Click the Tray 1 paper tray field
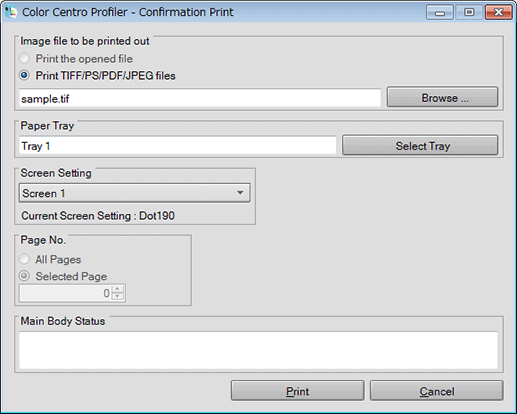The image size is (517, 414). pyautogui.click(x=178, y=146)
